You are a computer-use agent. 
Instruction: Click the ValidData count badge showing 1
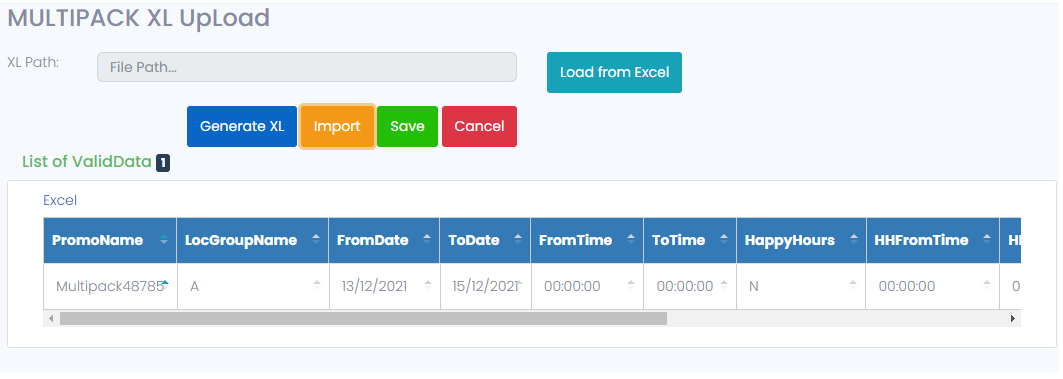pyautogui.click(x=163, y=163)
